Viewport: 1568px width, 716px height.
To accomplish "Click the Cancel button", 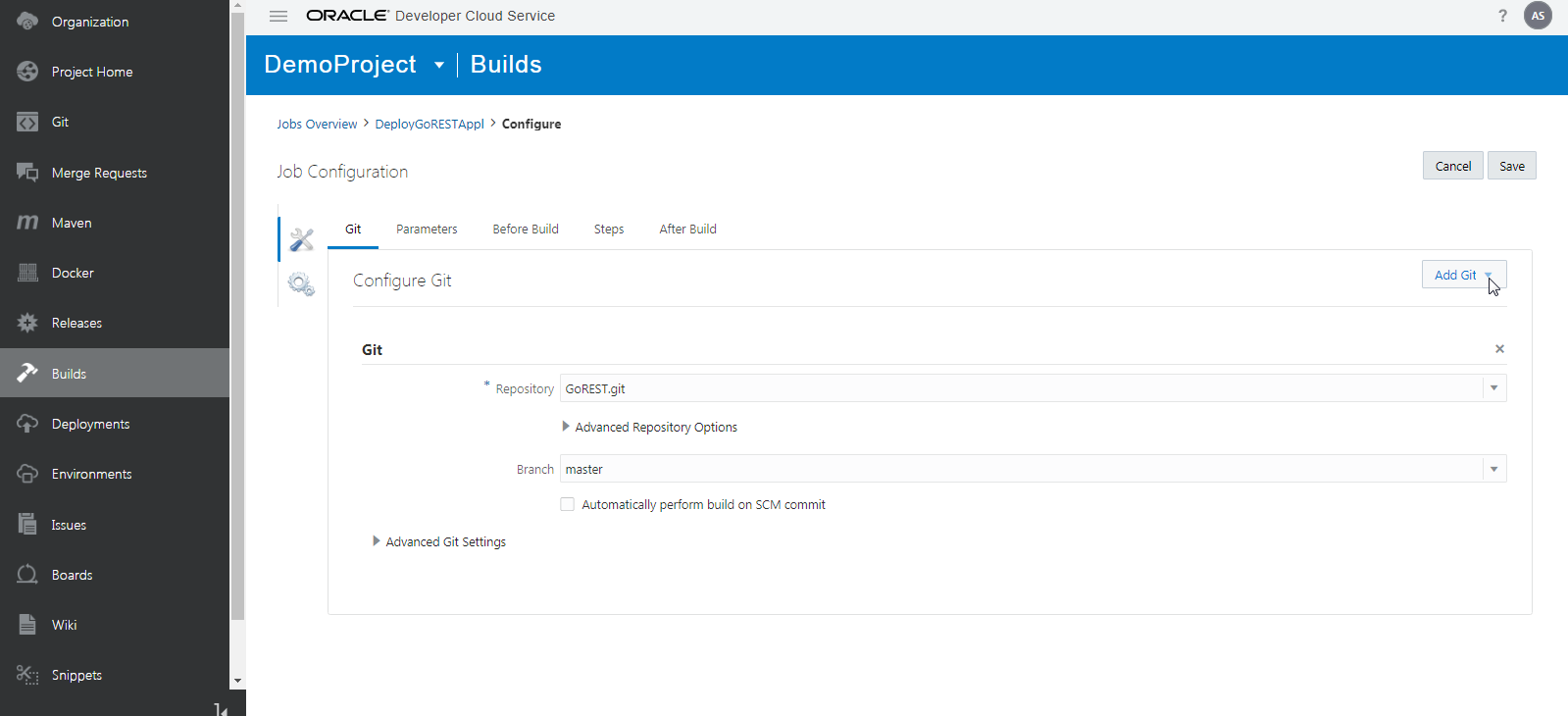I will pos(1453,166).
